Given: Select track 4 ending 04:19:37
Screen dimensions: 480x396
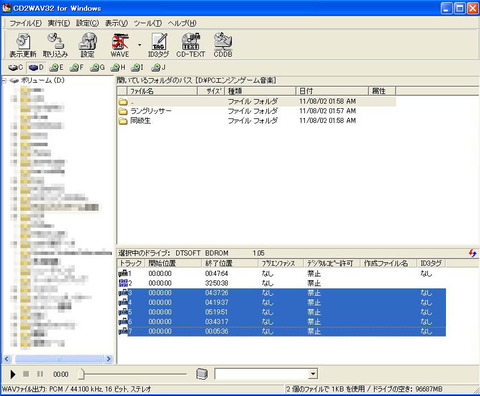Looking at the screenshot, I should tap(282, 303).
